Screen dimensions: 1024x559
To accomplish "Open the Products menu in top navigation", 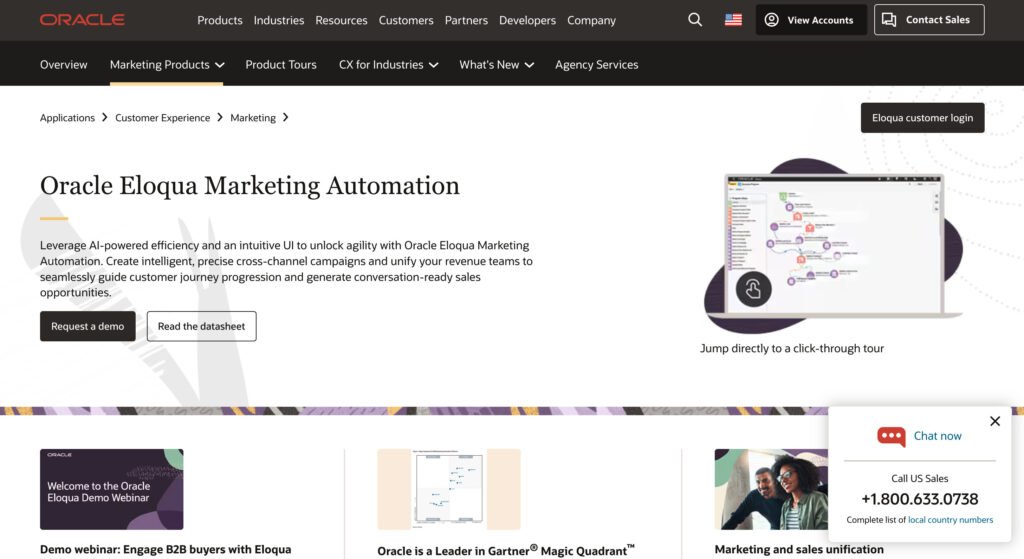I will [x=220, y=20].
